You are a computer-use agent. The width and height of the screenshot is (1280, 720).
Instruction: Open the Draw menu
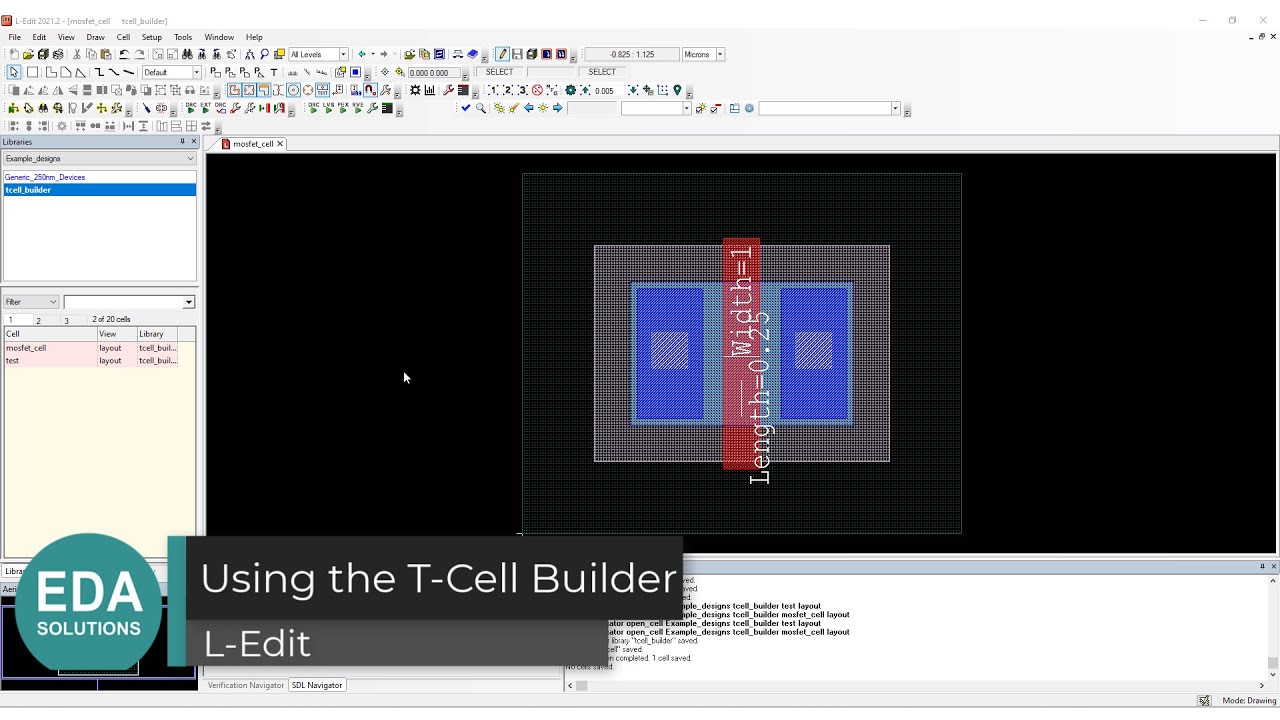[x=95, y=37]
